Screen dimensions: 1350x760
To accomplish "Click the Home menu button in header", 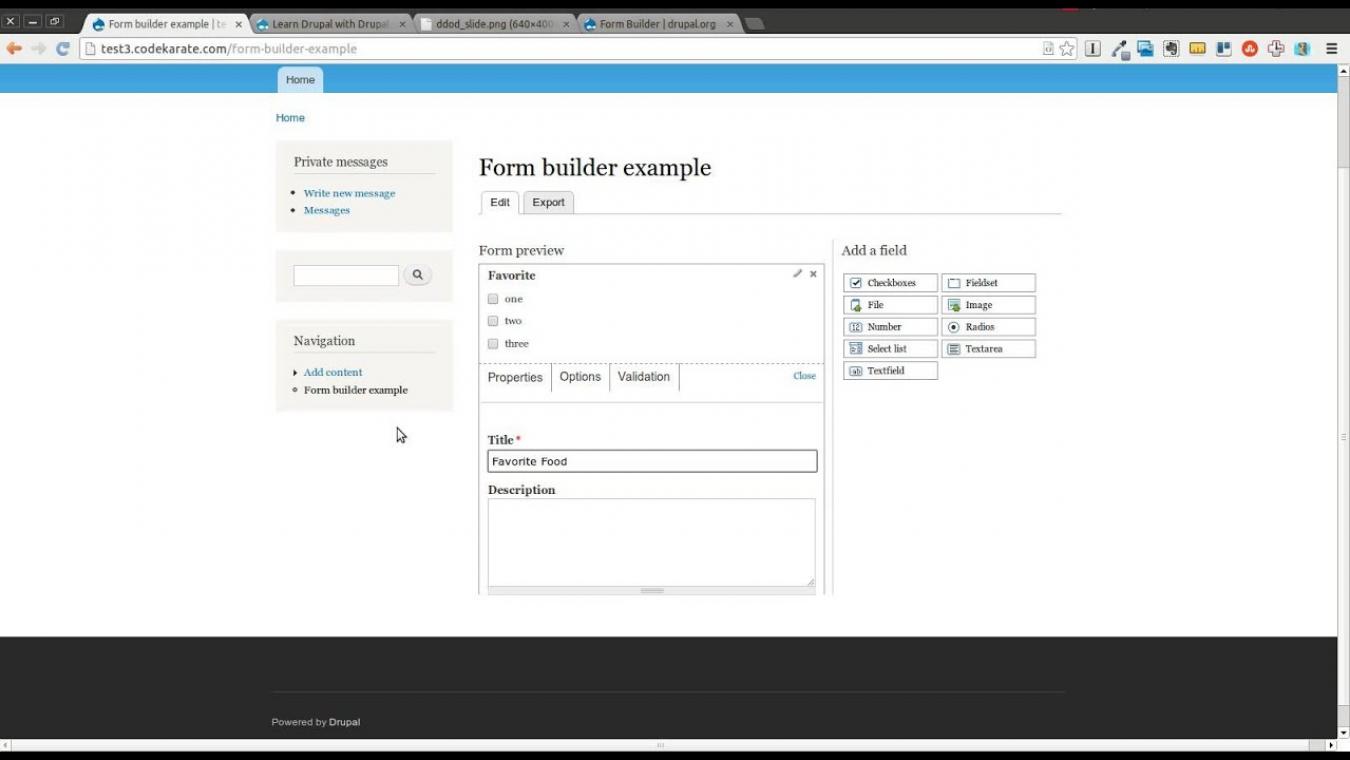I will pos(300,80).
